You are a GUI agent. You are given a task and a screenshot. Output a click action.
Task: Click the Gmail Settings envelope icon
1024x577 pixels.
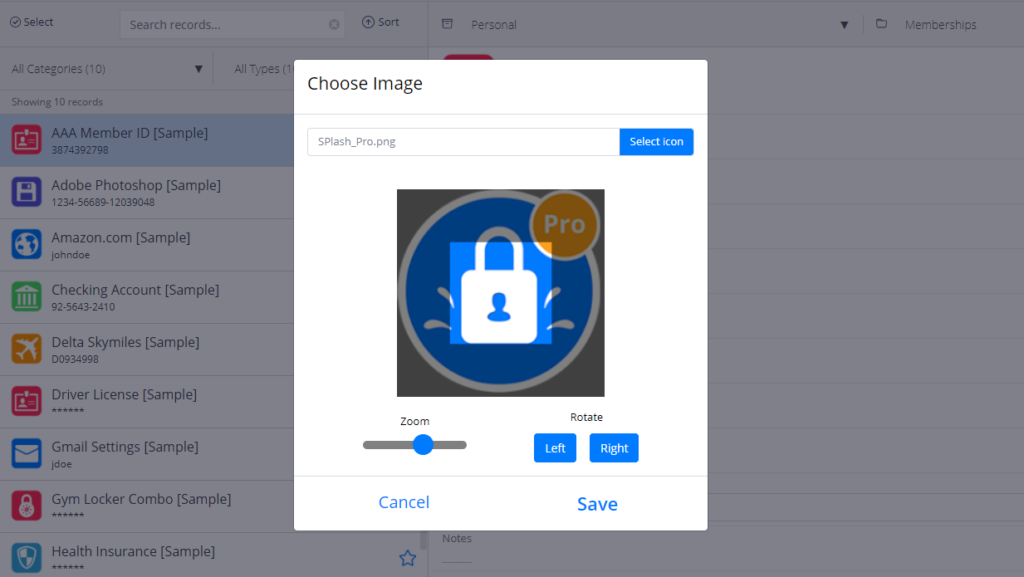click(26, 453)
